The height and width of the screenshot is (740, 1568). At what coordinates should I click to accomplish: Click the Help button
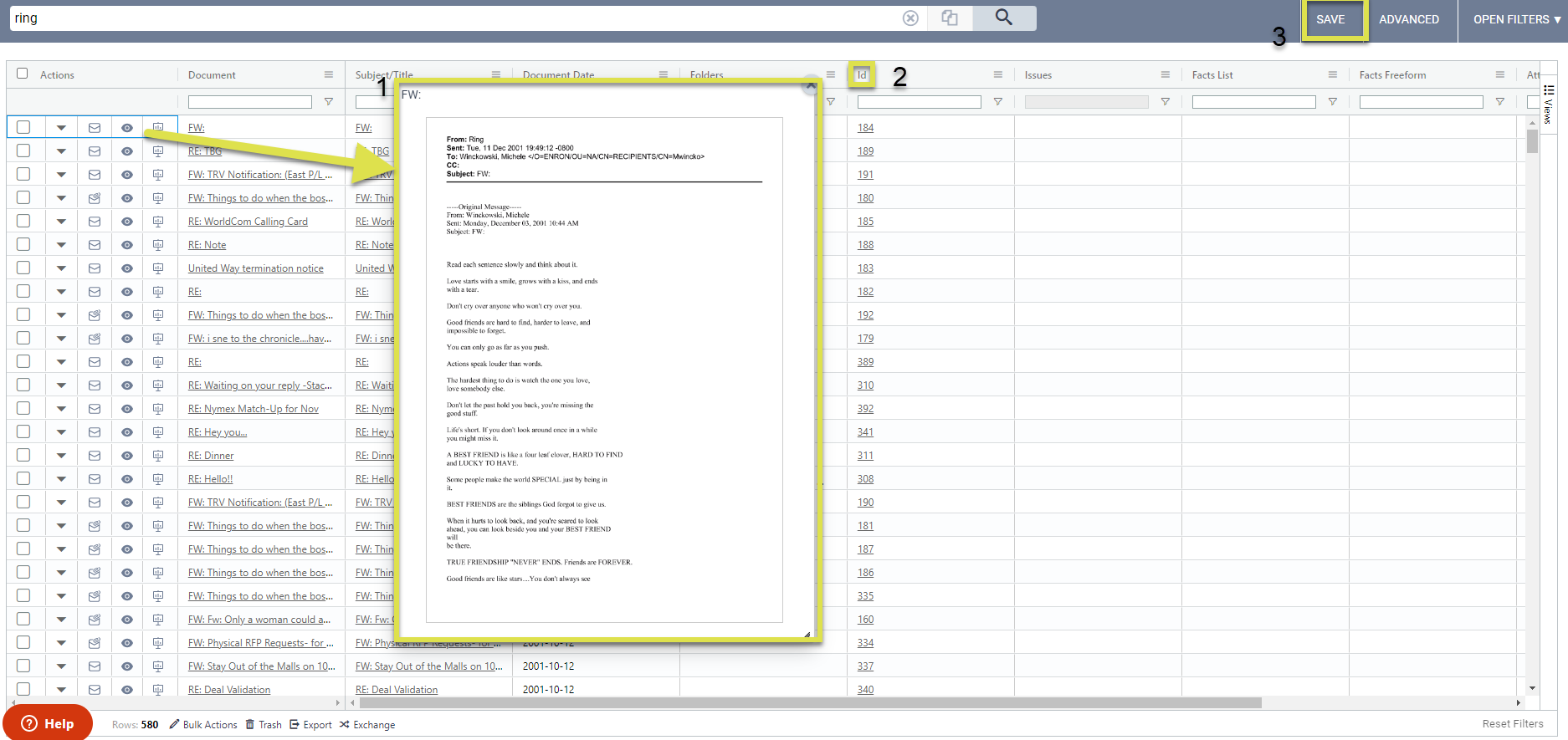coord(48,723)
